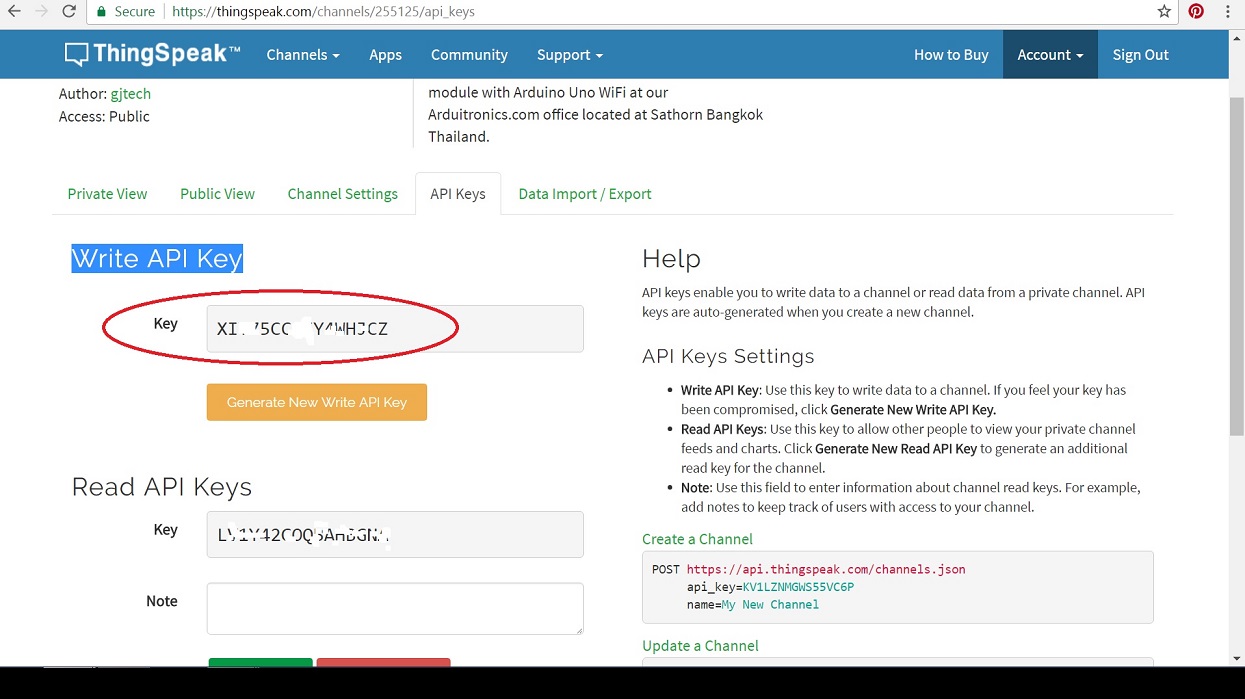
Task: Click the browser back arrow
Action: (x=14, y=12)
